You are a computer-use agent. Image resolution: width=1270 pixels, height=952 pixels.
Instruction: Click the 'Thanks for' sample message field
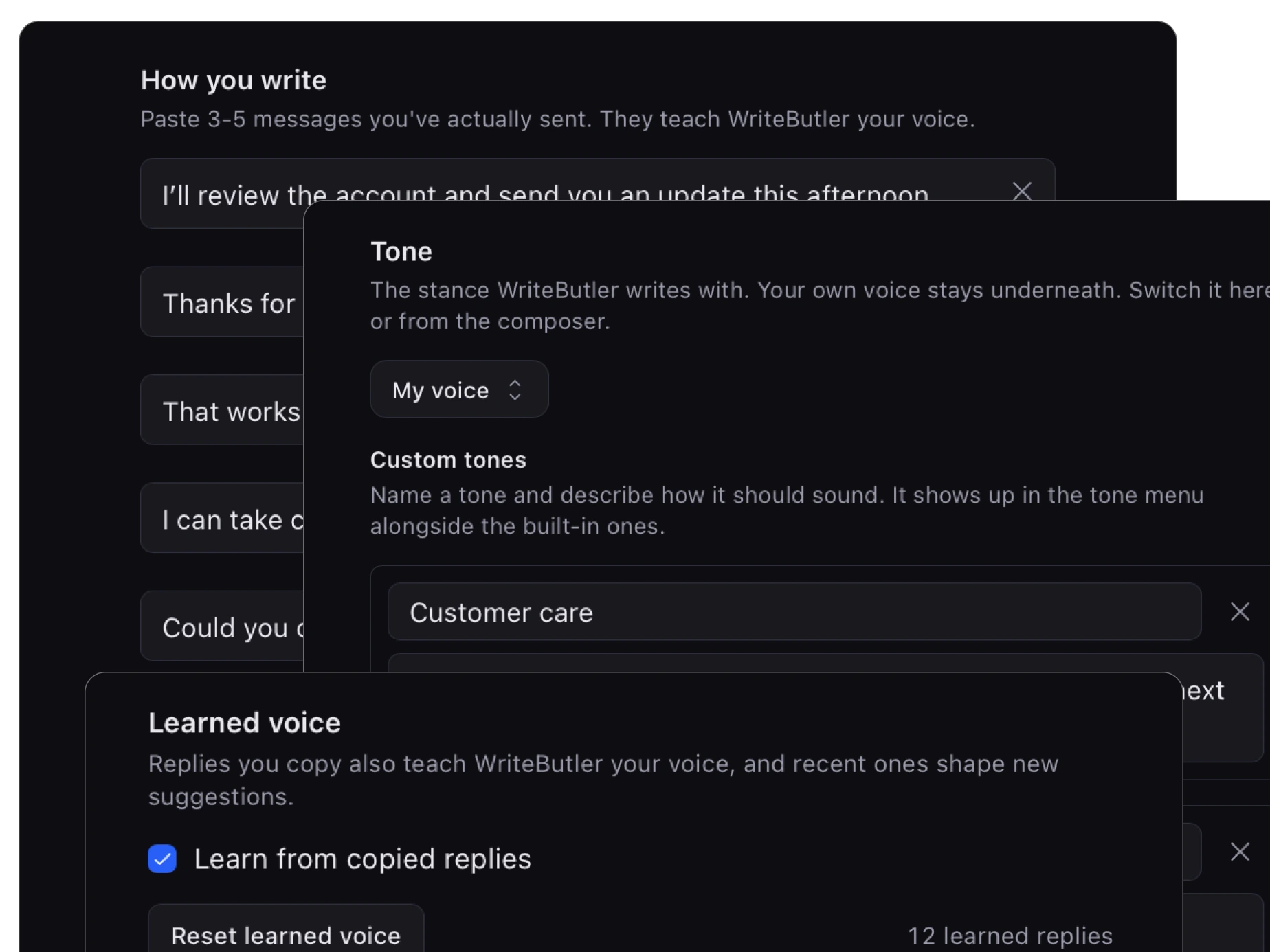pyautogui.click(x=223, y=302)
